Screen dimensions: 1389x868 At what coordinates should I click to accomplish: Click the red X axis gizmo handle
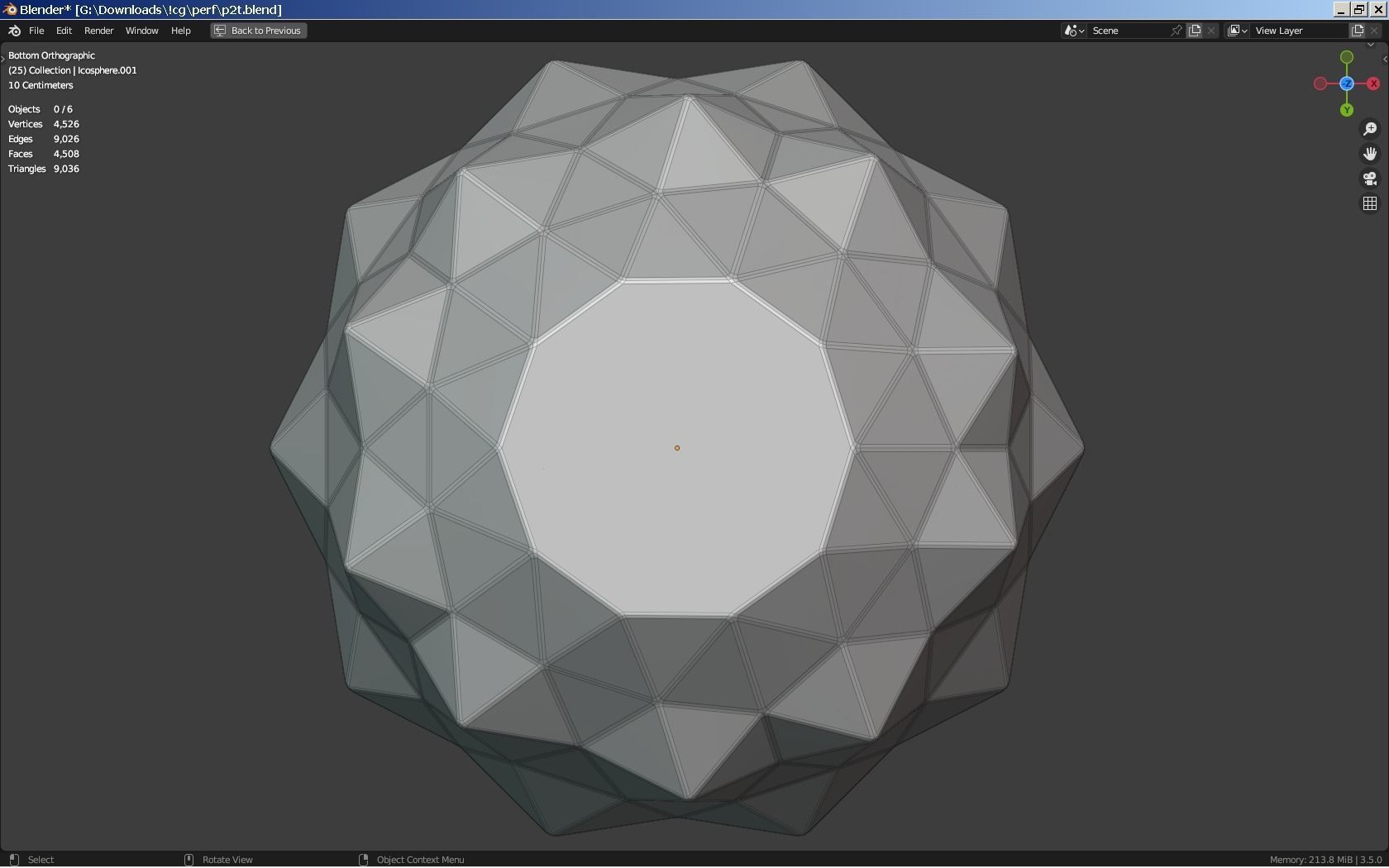[x=1373, y=83]
